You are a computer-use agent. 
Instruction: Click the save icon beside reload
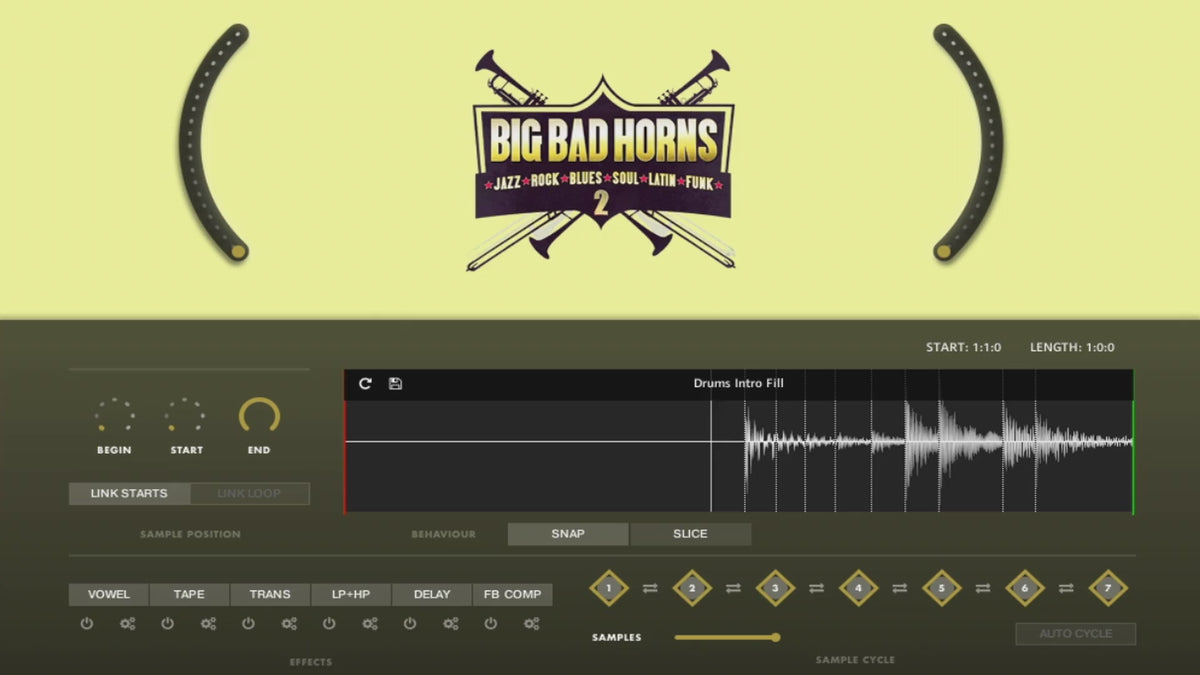(x=395, y=384)
